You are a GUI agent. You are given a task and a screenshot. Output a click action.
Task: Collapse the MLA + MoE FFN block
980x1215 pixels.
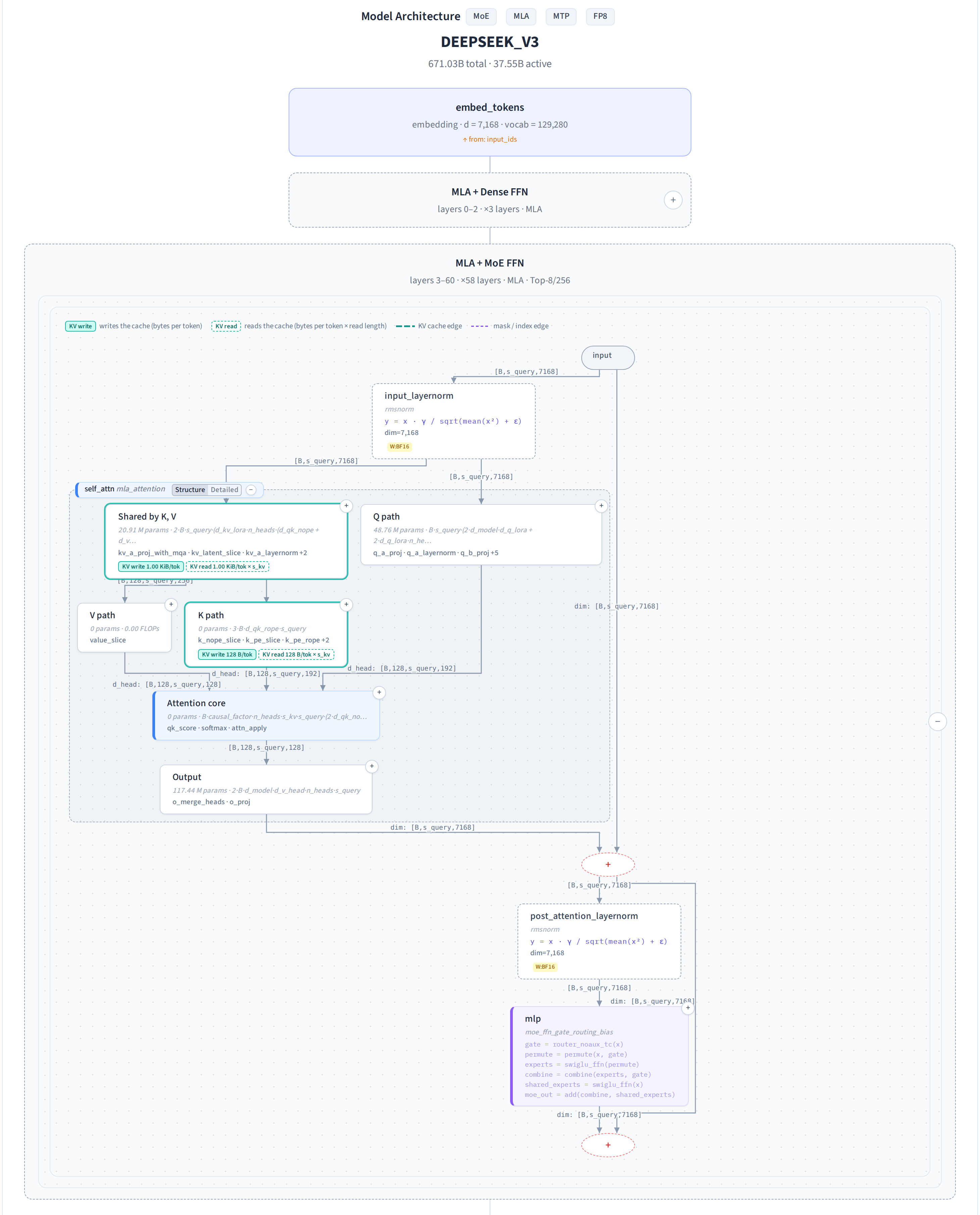[x=937, y=721]
